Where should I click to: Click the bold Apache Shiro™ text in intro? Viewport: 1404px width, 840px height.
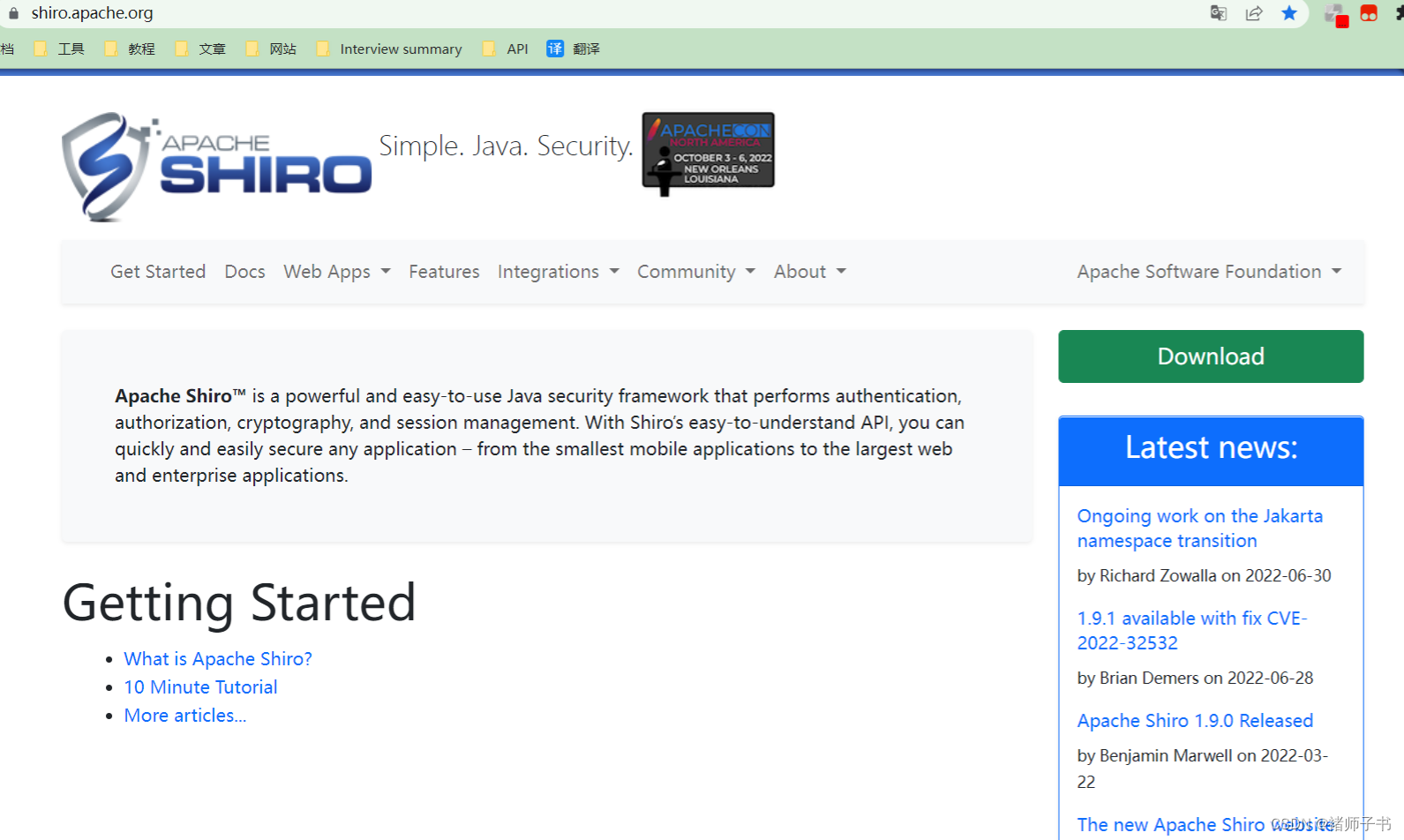(180, 396)
